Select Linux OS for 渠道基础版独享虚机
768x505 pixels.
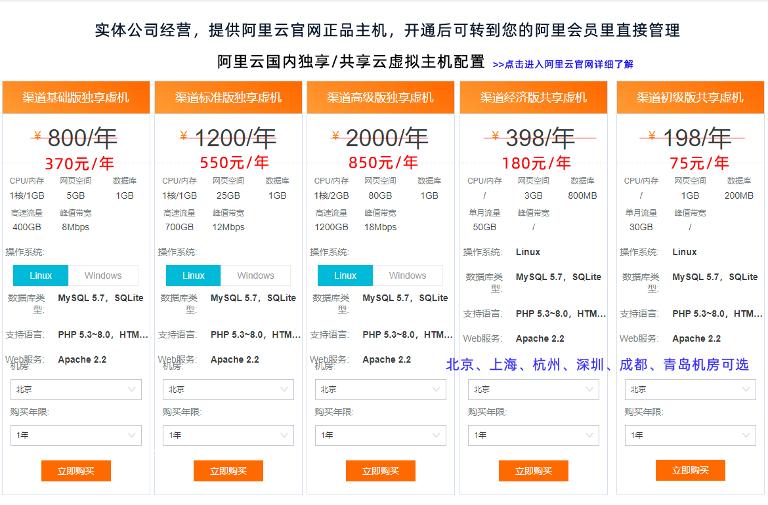(x=40, y=276)
